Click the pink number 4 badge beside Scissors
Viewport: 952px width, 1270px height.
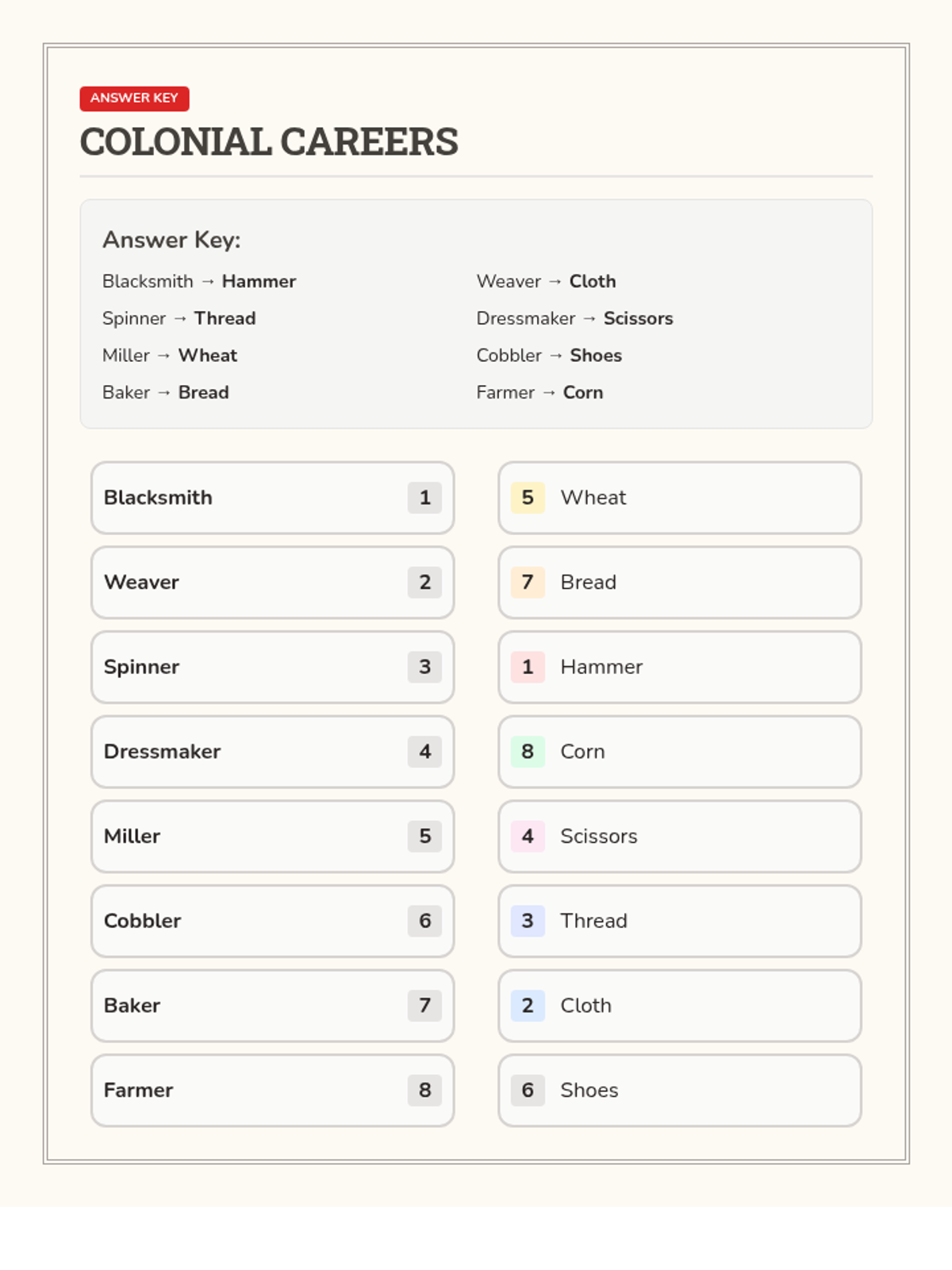point(528,837)
